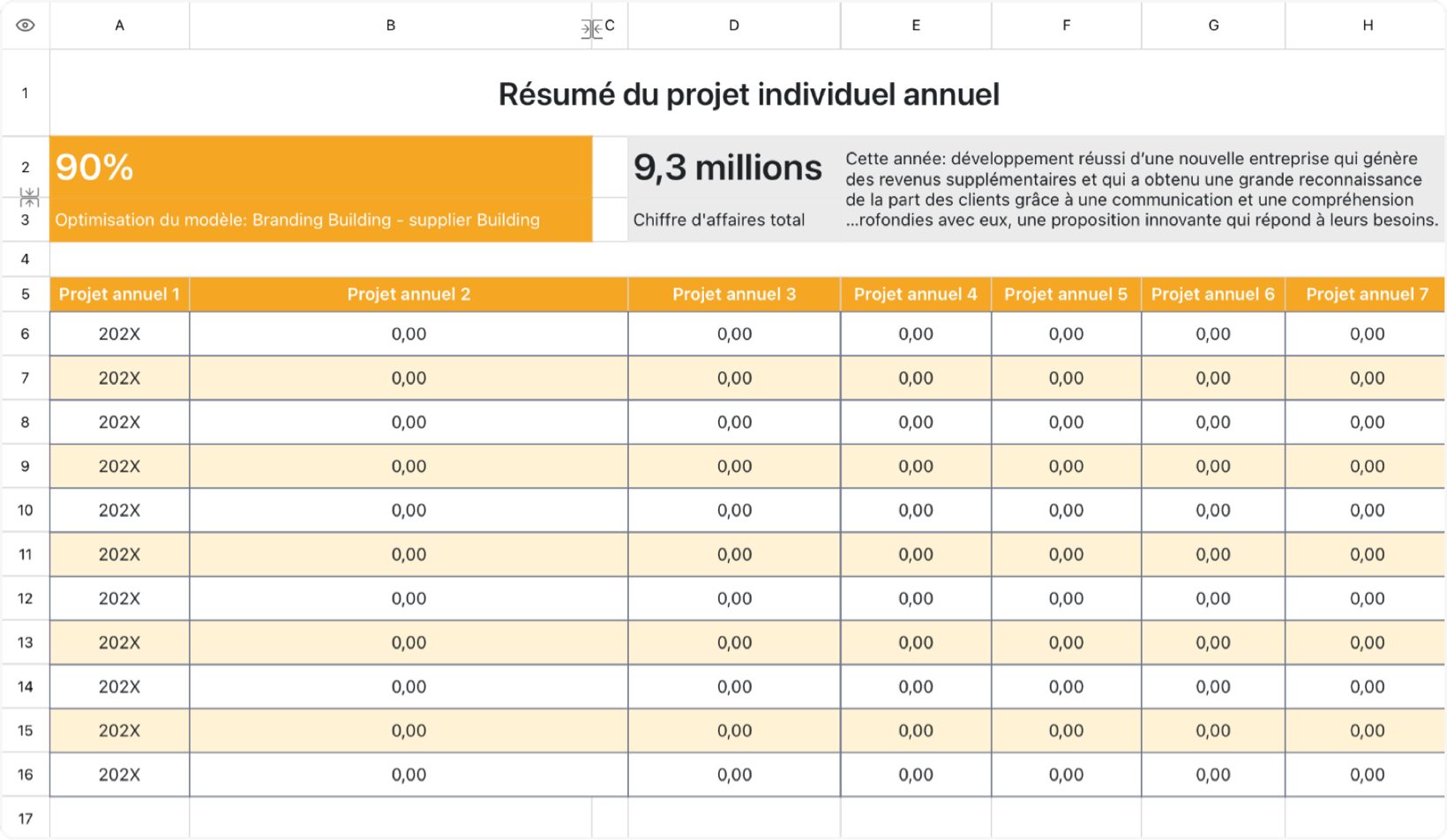Click the 'Projet annuel 7' header cell
Viewport: 1447px width, 840px height.
[x=1367, y=295]
